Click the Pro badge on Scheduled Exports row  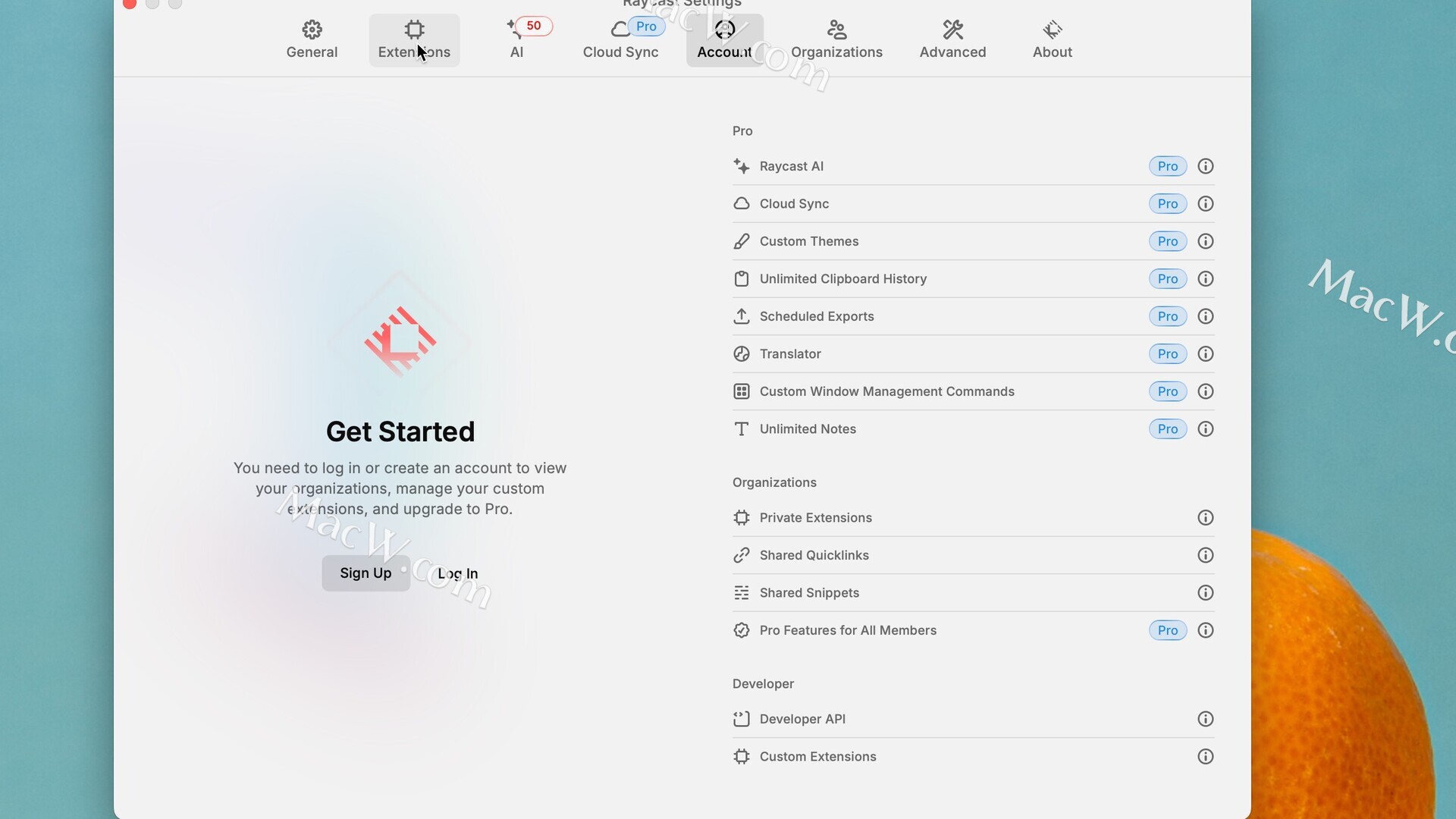(x=1168, y=316)
